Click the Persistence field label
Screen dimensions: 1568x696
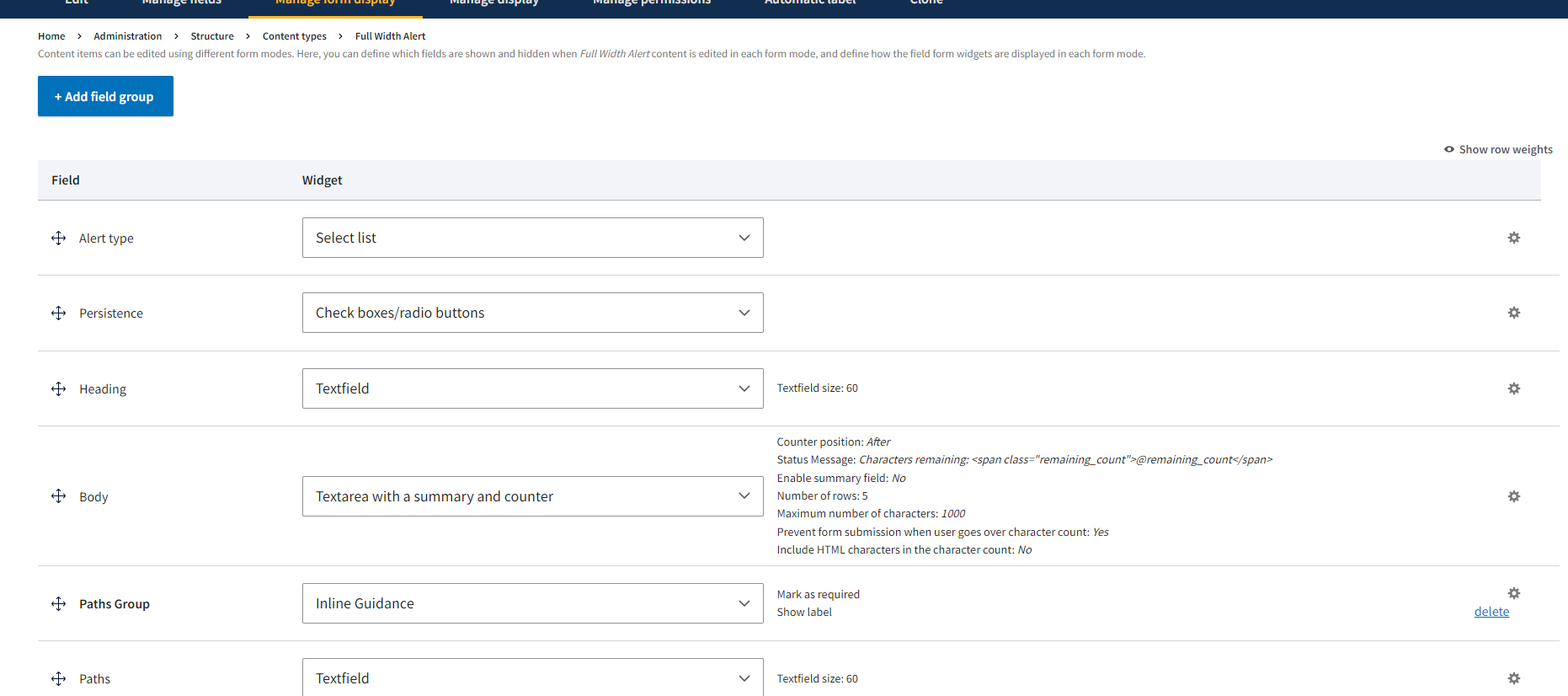(x=111, y=313)
